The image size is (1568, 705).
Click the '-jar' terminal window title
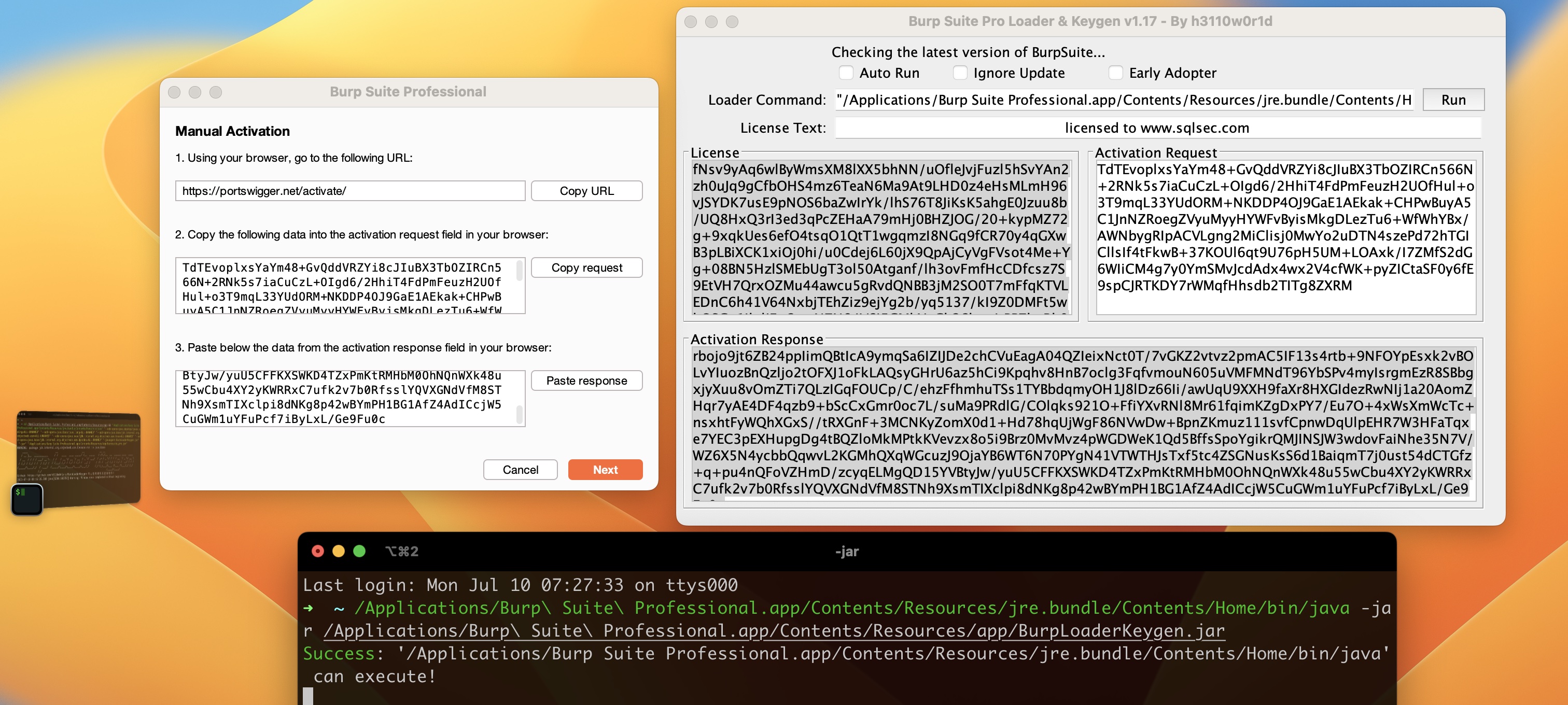pos(847,552)
